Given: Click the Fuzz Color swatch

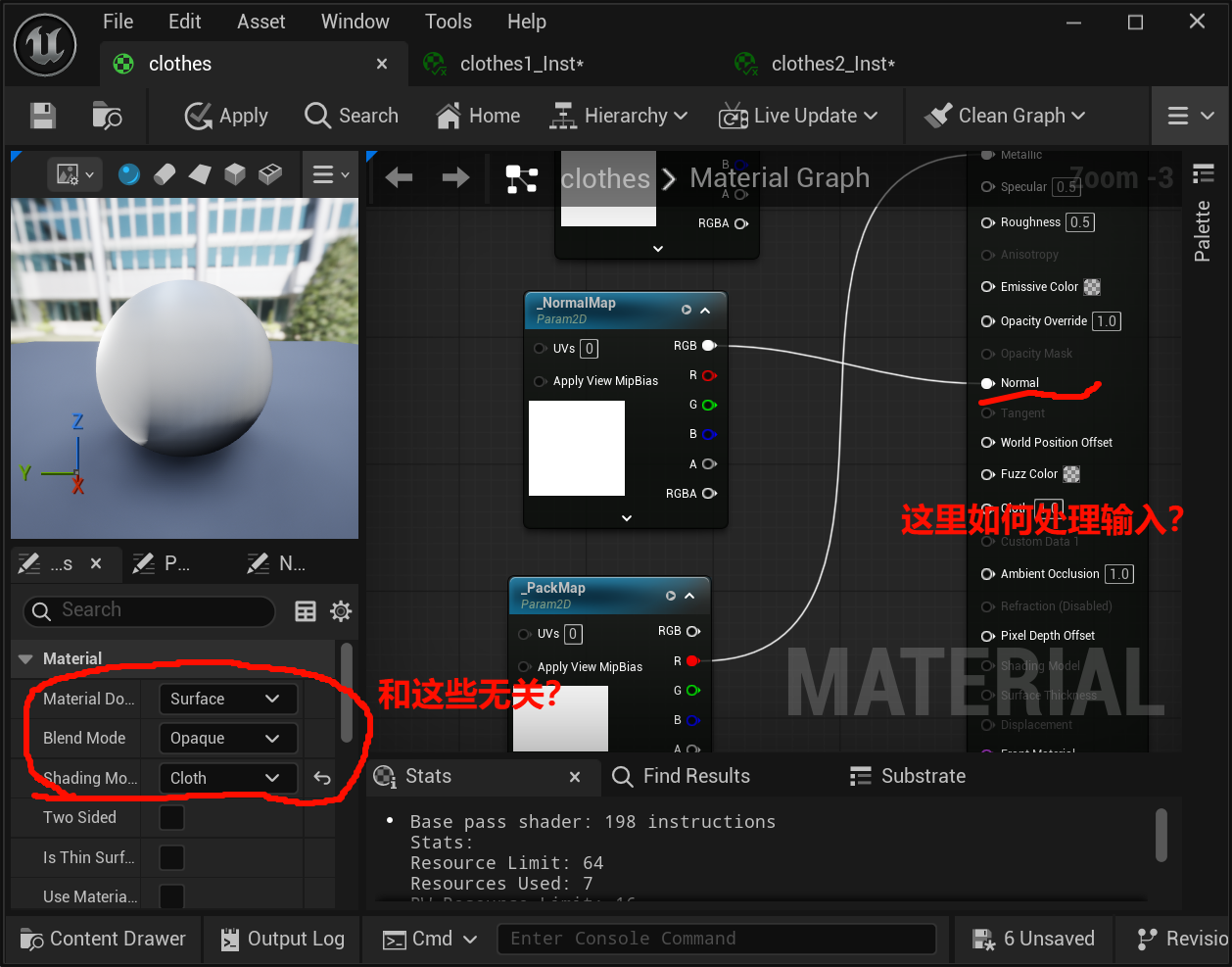Looking at the screenshot, I should click(x=1071, y=474).
